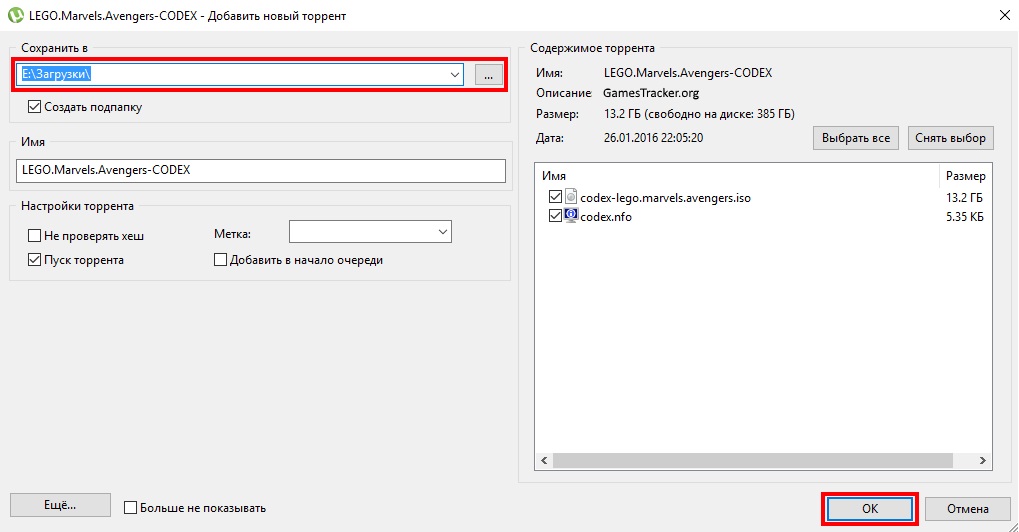The image size is (1019, 532).
Task: Select the codex.nfo file name
Action: coord(606,217)
